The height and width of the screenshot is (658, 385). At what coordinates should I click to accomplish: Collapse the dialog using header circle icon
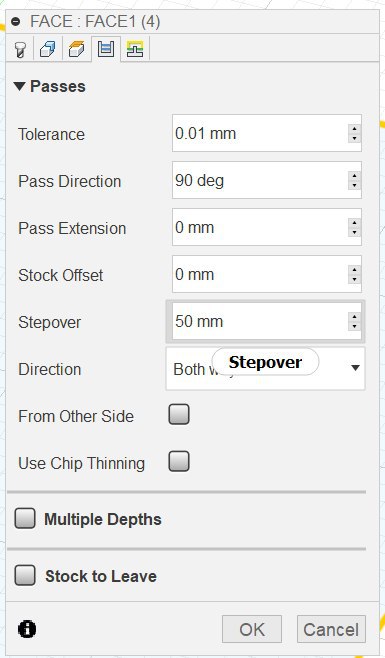pyautogui.click(x=16, y=22)
